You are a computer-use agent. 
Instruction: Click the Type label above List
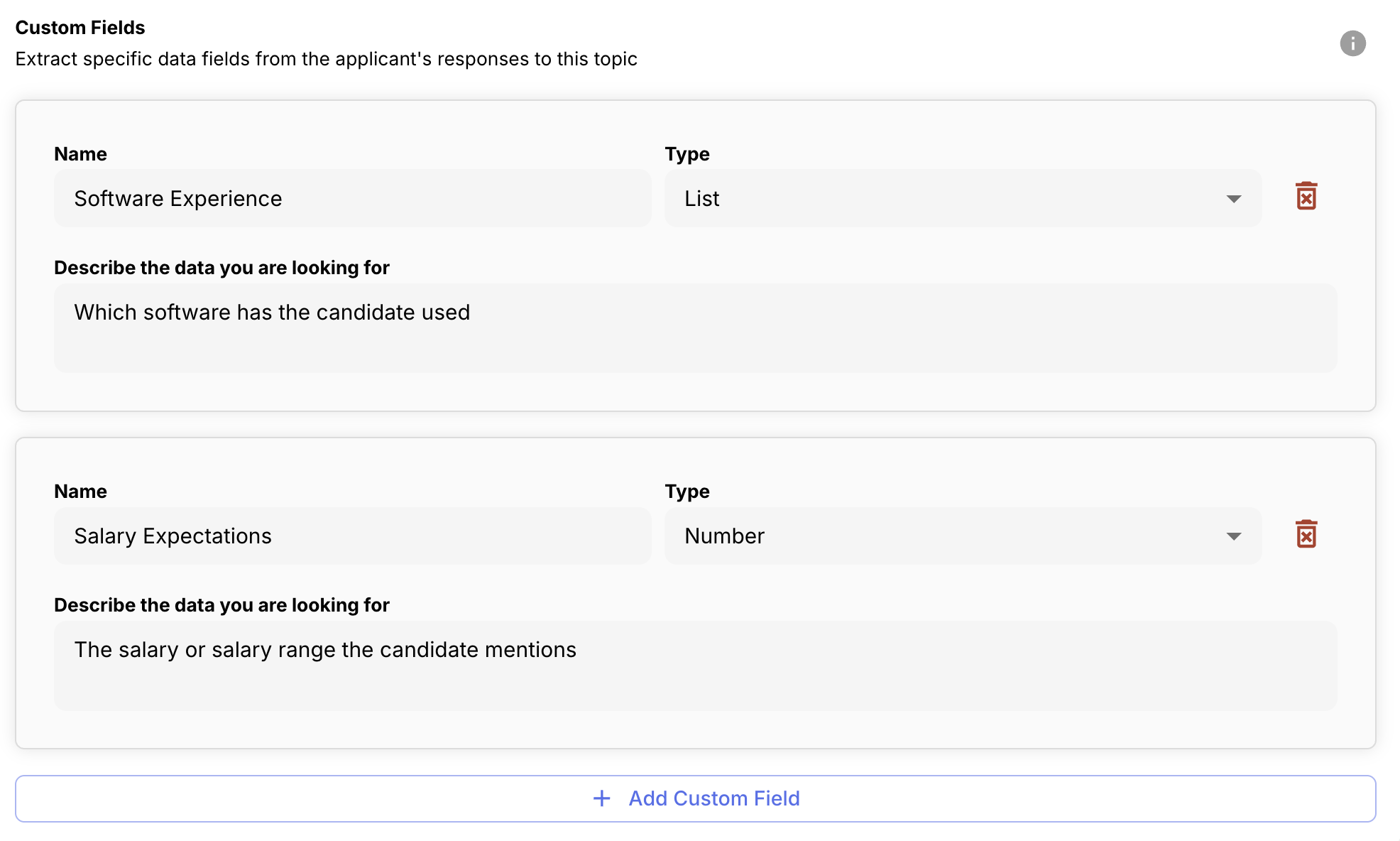(687, 154)
